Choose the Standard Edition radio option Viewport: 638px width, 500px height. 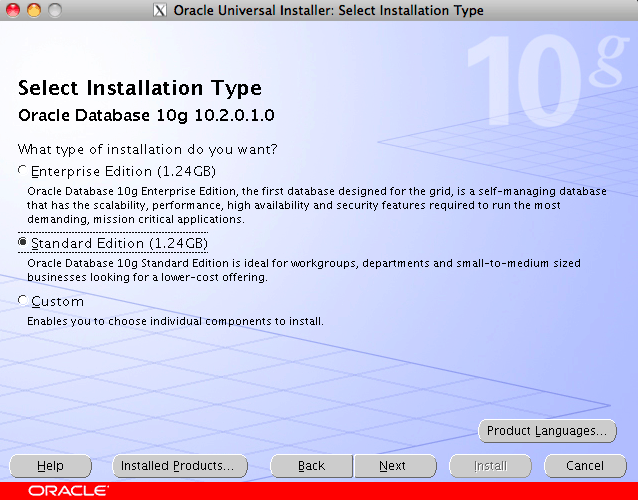coord(23,243)
